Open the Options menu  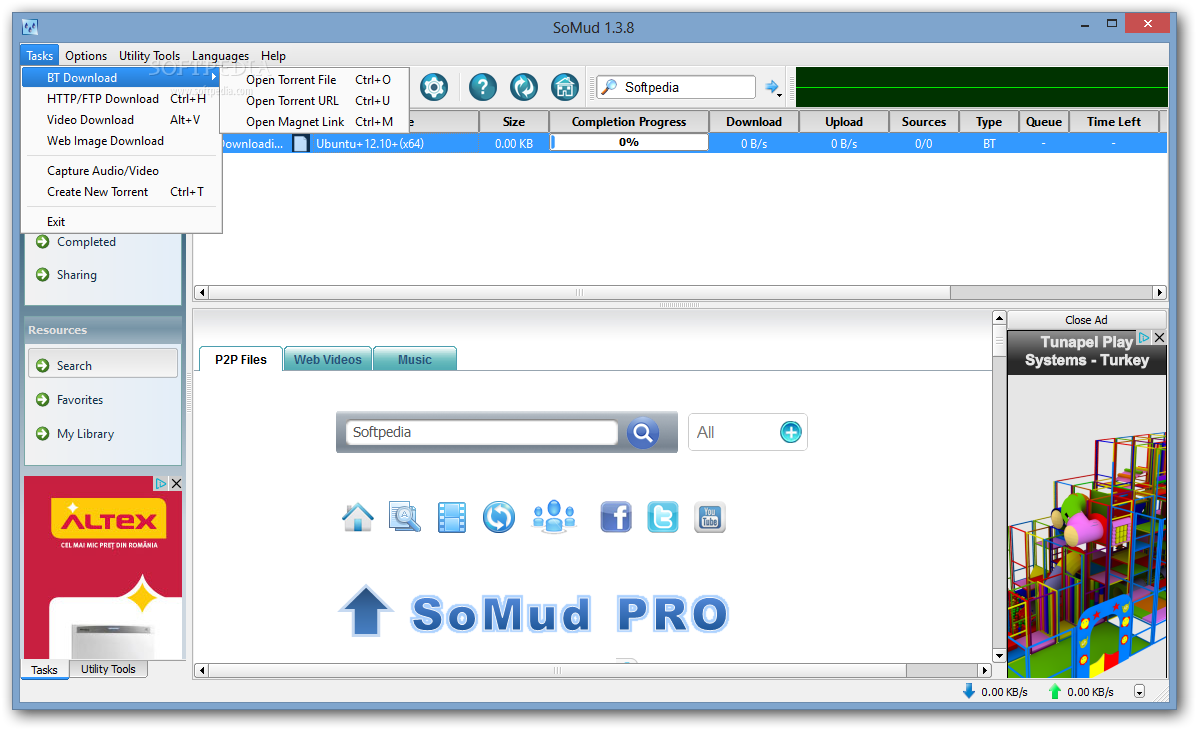[x=86, y=56]
